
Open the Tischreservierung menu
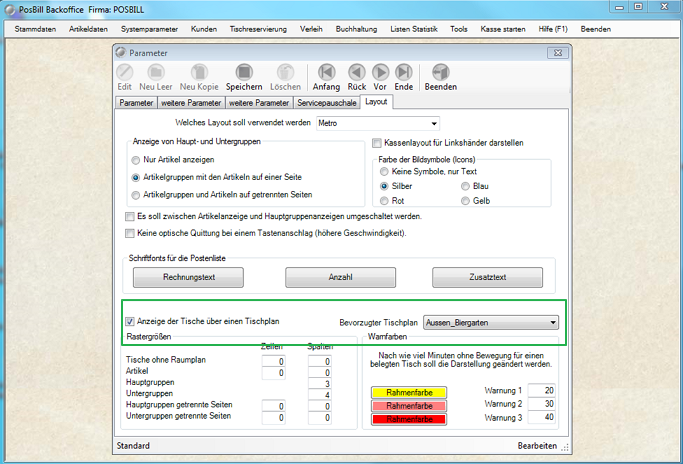pyautogui.click(x=257, y=30)
